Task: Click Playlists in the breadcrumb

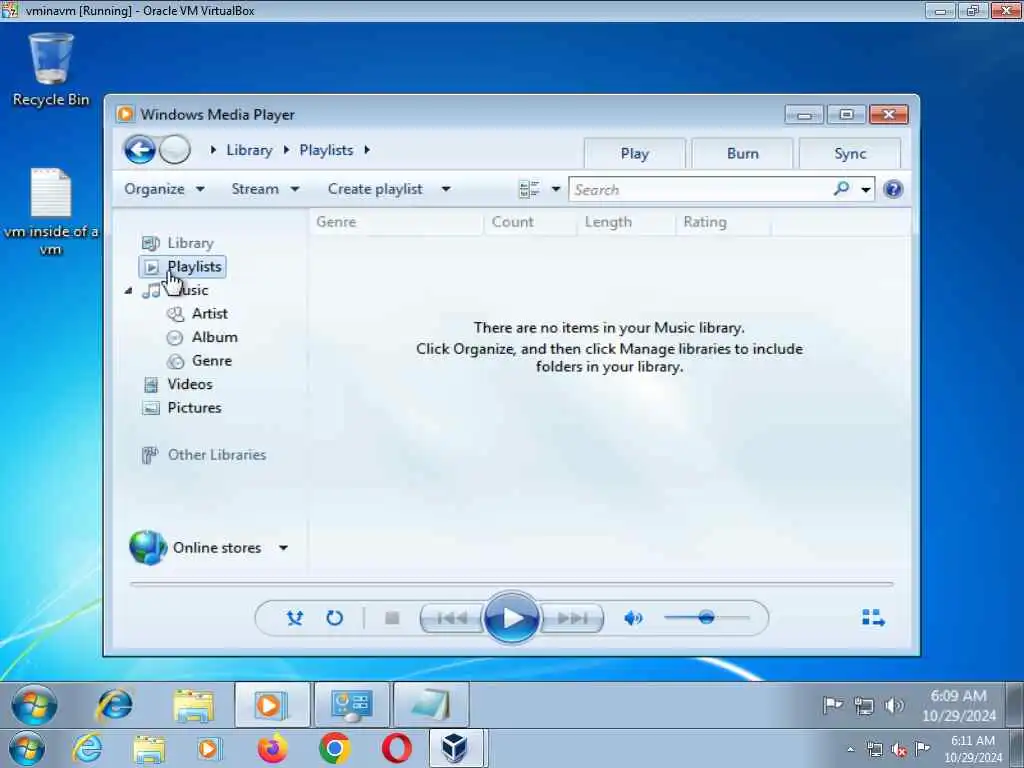Action: [x=326, y=150]
